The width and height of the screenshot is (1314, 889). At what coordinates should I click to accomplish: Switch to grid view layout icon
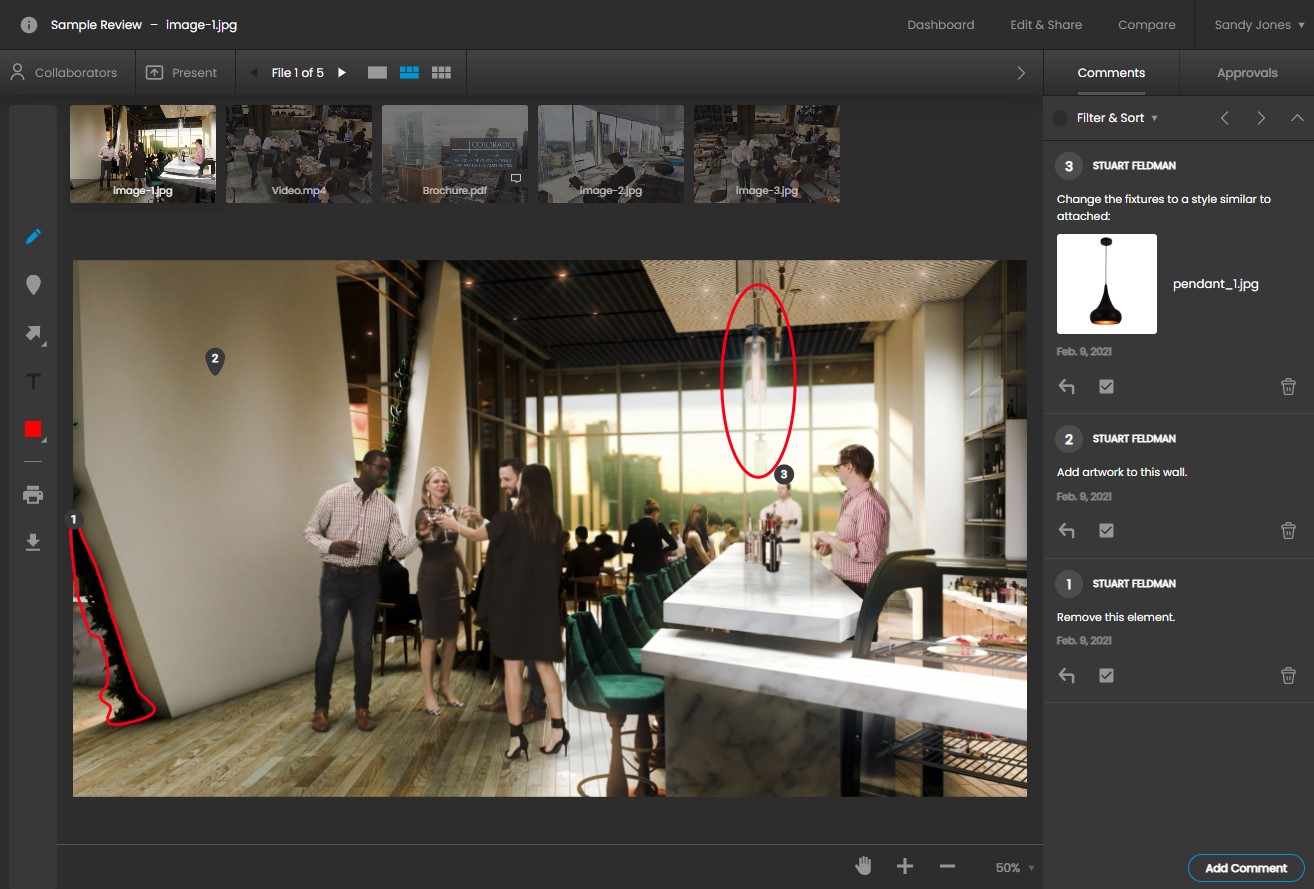click(441, 72)
